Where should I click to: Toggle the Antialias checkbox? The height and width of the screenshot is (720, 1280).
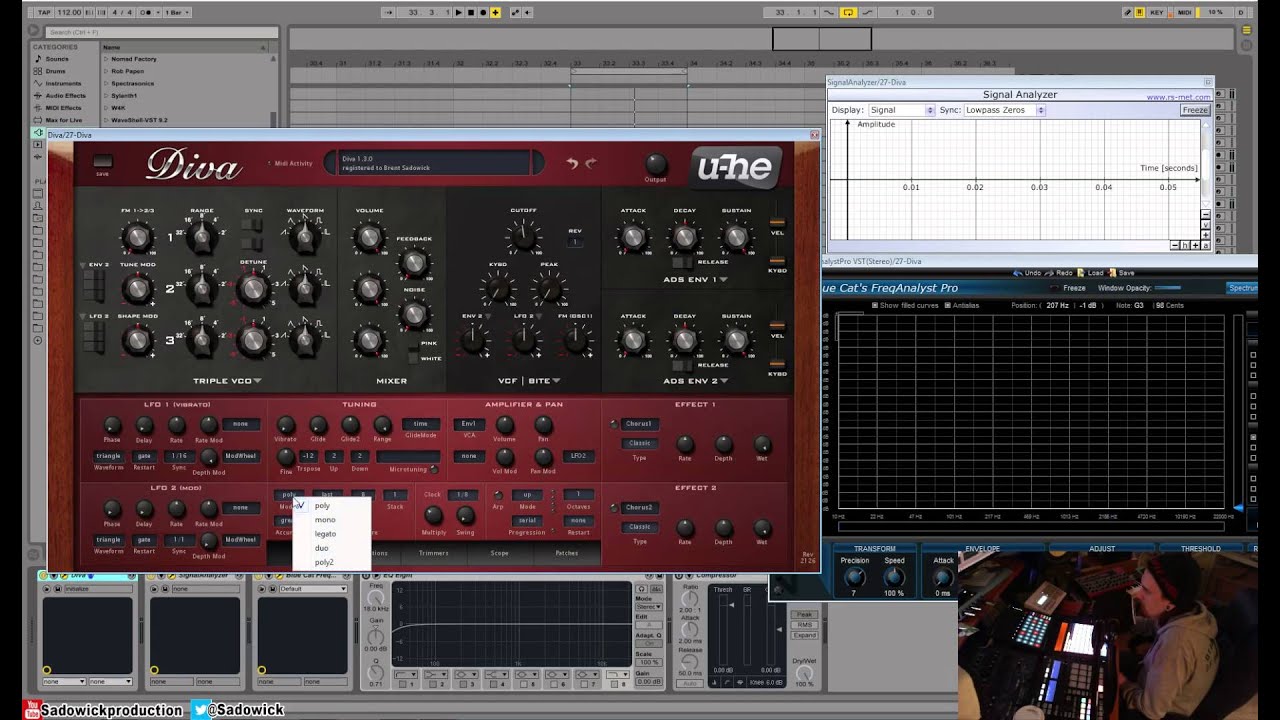(948, 305)
